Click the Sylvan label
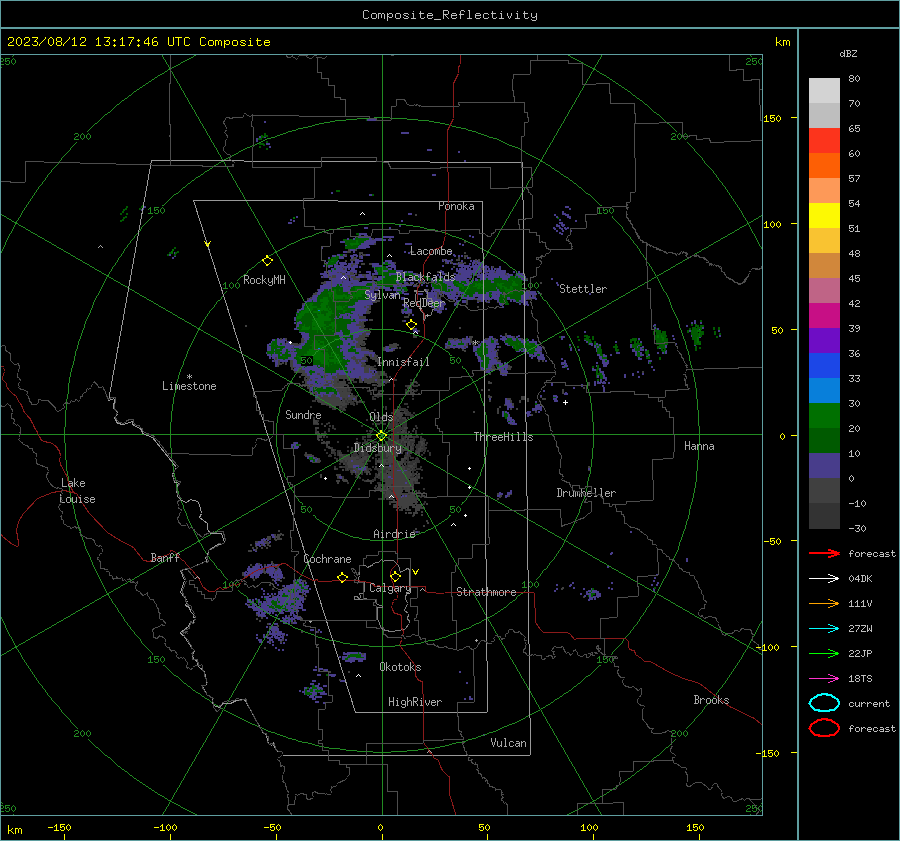This screenshot has width=900, height=841. pos(382,295)
